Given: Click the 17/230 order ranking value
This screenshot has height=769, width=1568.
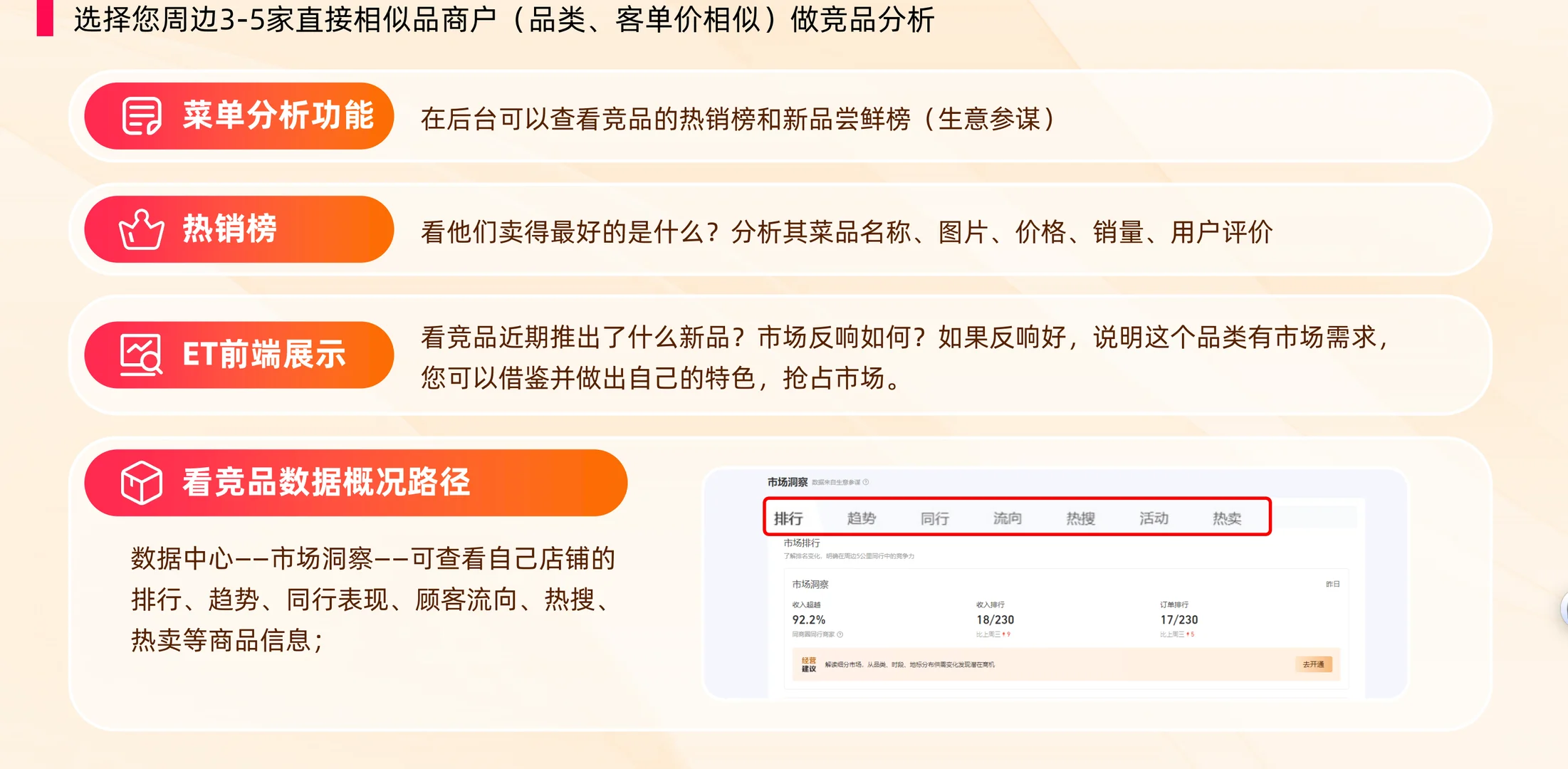Looking at the screenshot, I should 1178,619.
